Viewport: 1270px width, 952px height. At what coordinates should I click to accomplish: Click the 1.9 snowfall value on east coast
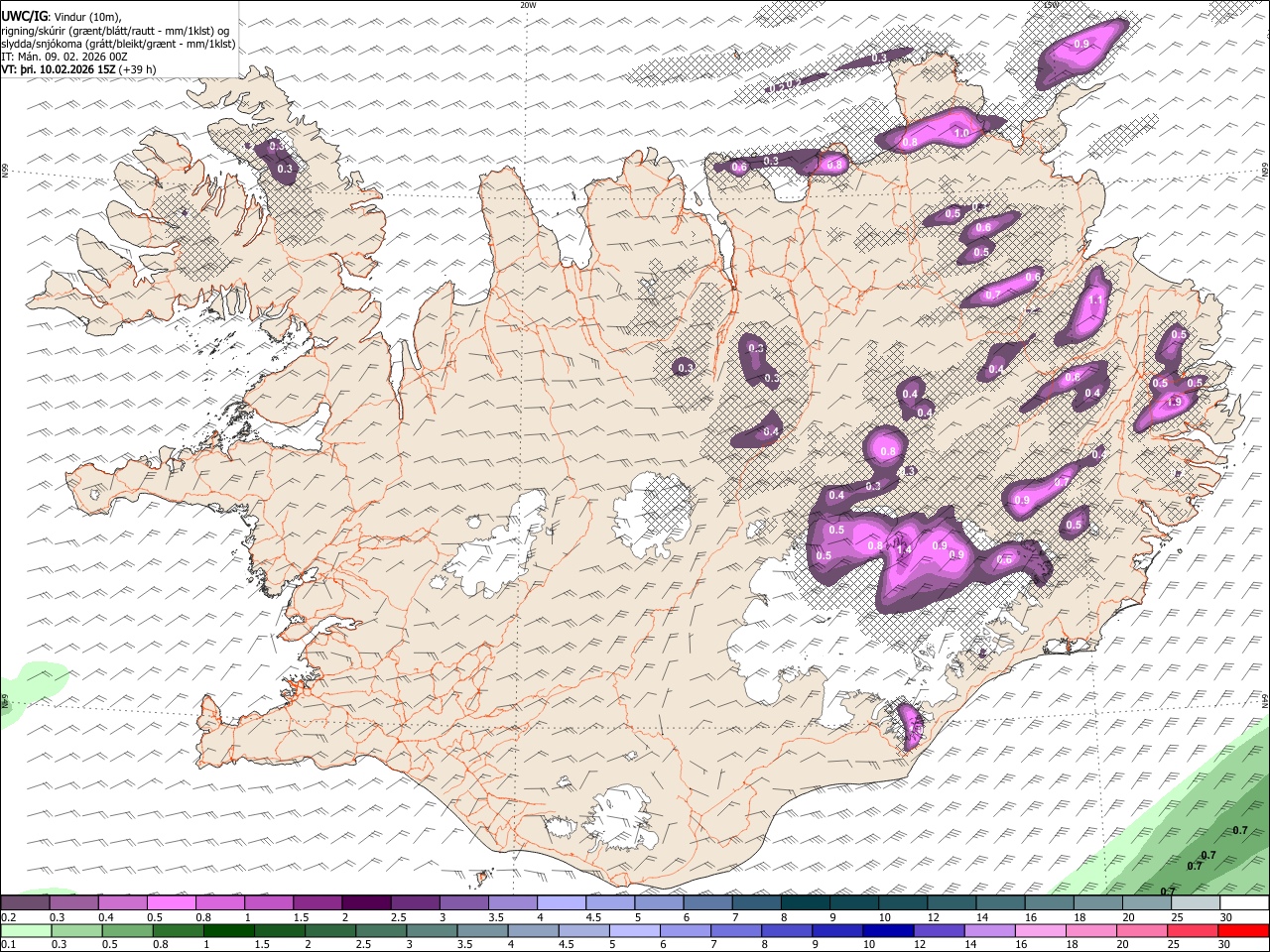point(1175,402)
